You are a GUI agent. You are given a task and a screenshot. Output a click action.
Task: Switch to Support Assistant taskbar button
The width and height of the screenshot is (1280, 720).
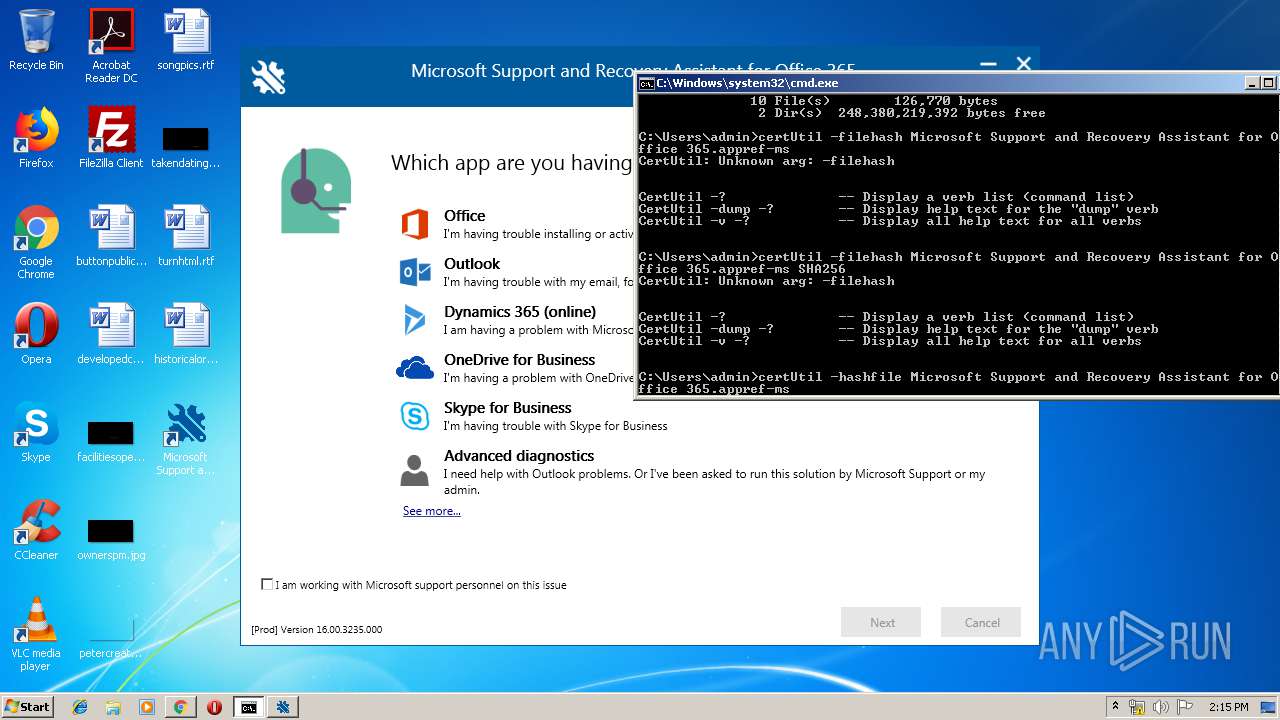click(x=283, y=707)
